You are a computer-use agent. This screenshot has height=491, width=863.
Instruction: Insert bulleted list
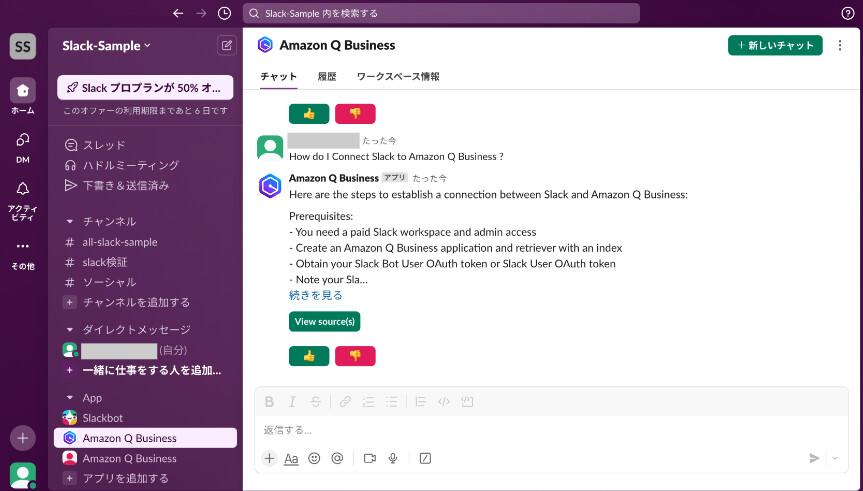pos(391,402)
